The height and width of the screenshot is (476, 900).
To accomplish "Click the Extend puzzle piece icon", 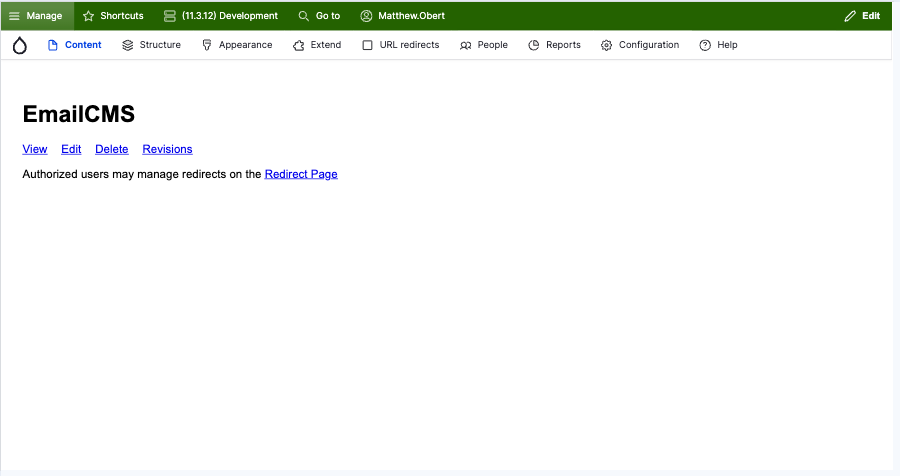I will [298, 45].
